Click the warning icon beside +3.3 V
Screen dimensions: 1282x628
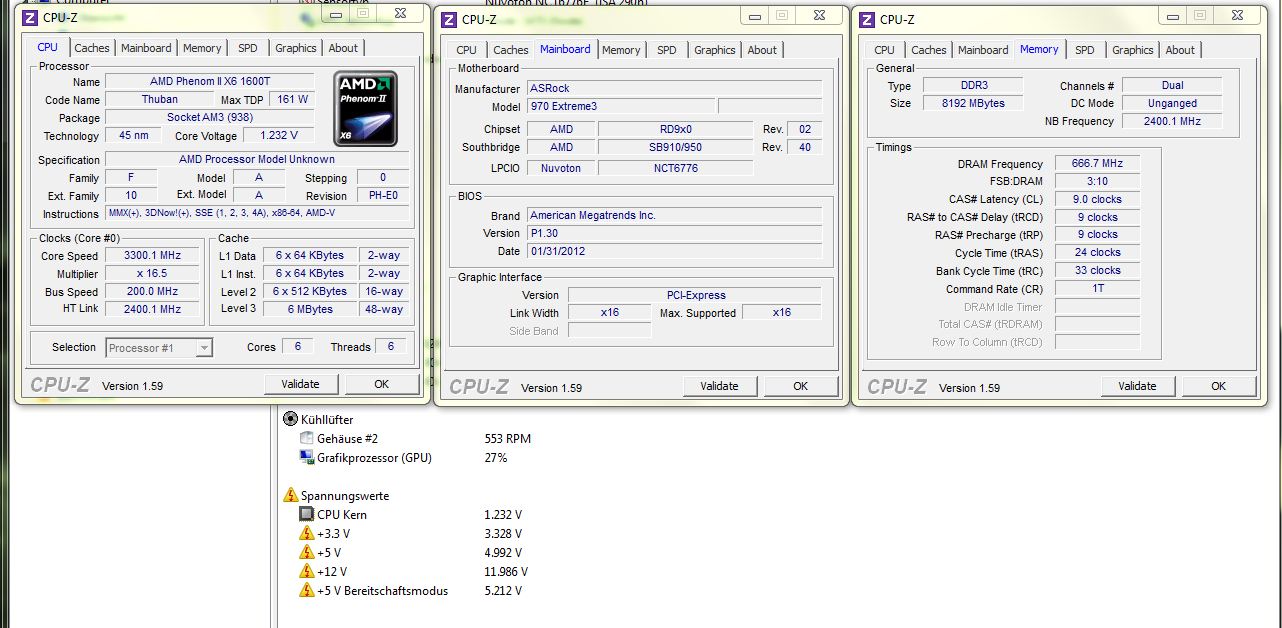(307, 533)
